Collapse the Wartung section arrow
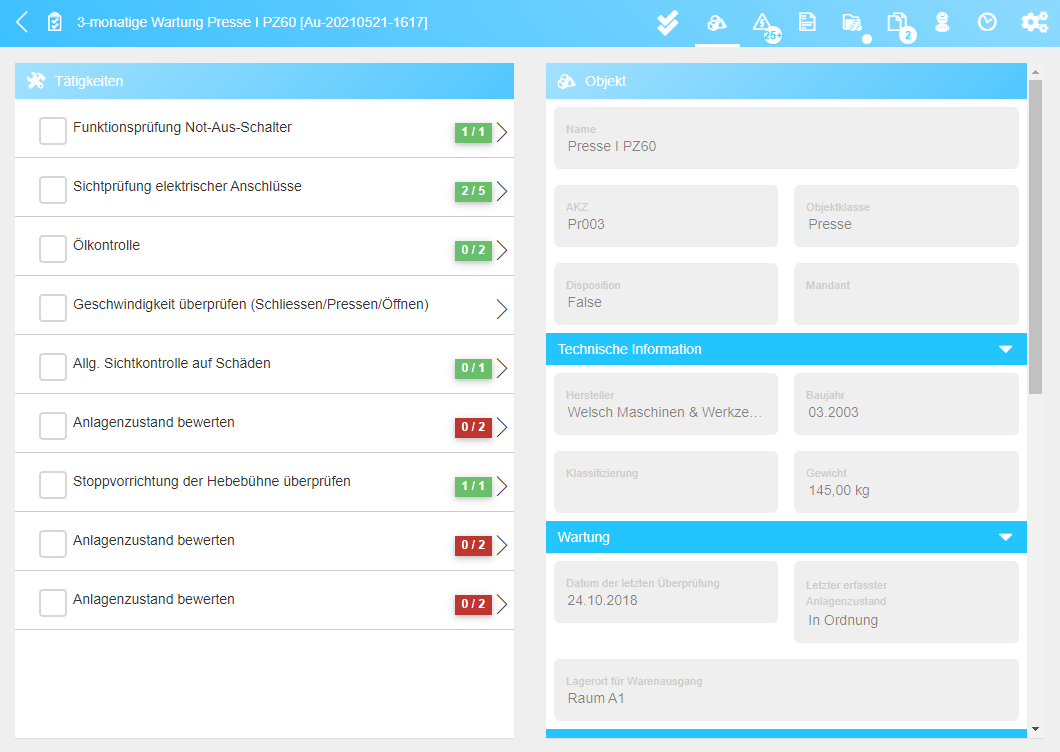Image resolution: width=1060 pixels, height=752 pixels. (1005, 537)
